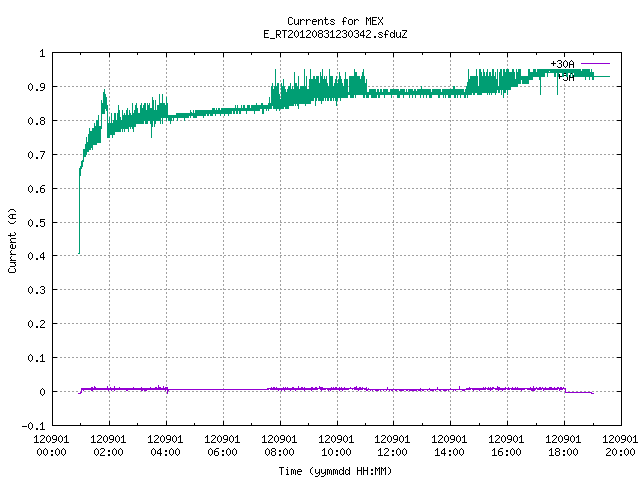Click the '+30A' legend label

click(x=562, y=64)
